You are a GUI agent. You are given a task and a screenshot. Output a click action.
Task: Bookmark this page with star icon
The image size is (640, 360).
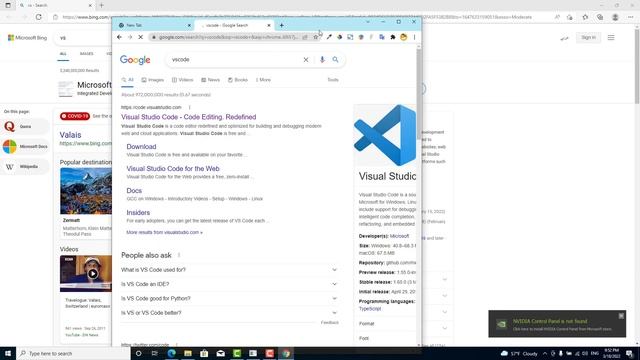pos(316,37)
